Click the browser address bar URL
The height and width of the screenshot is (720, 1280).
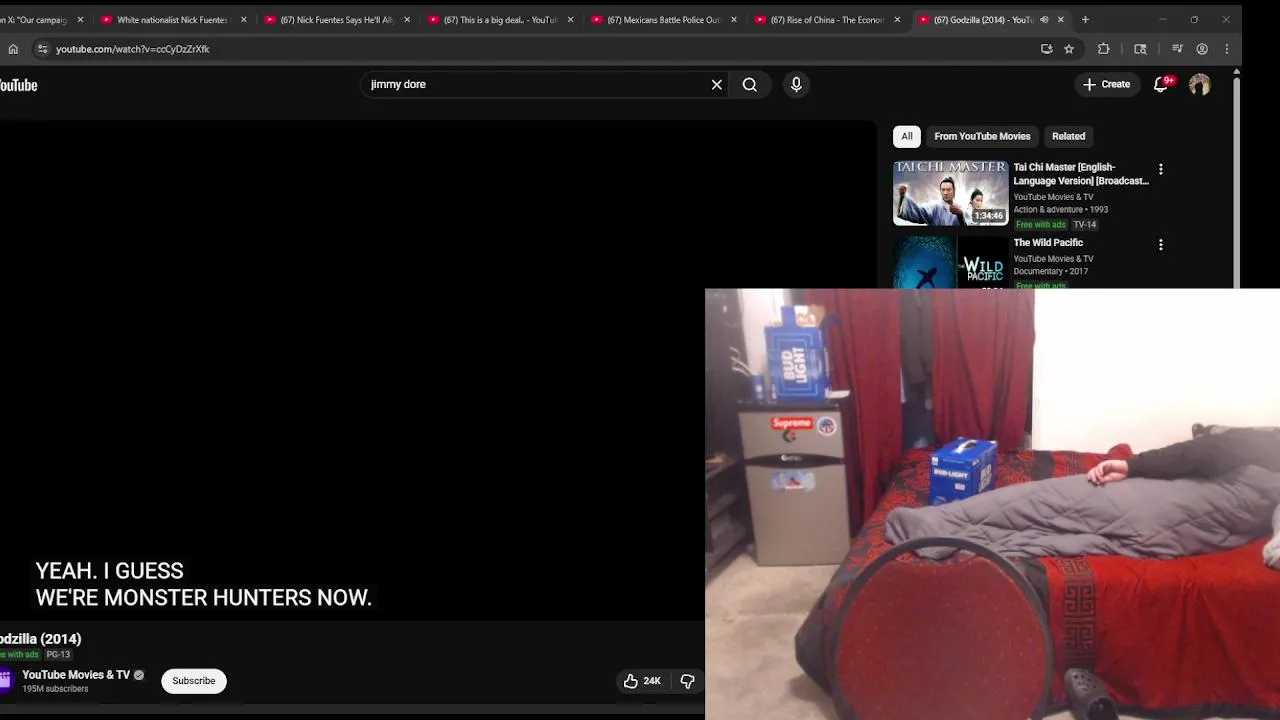133,49
